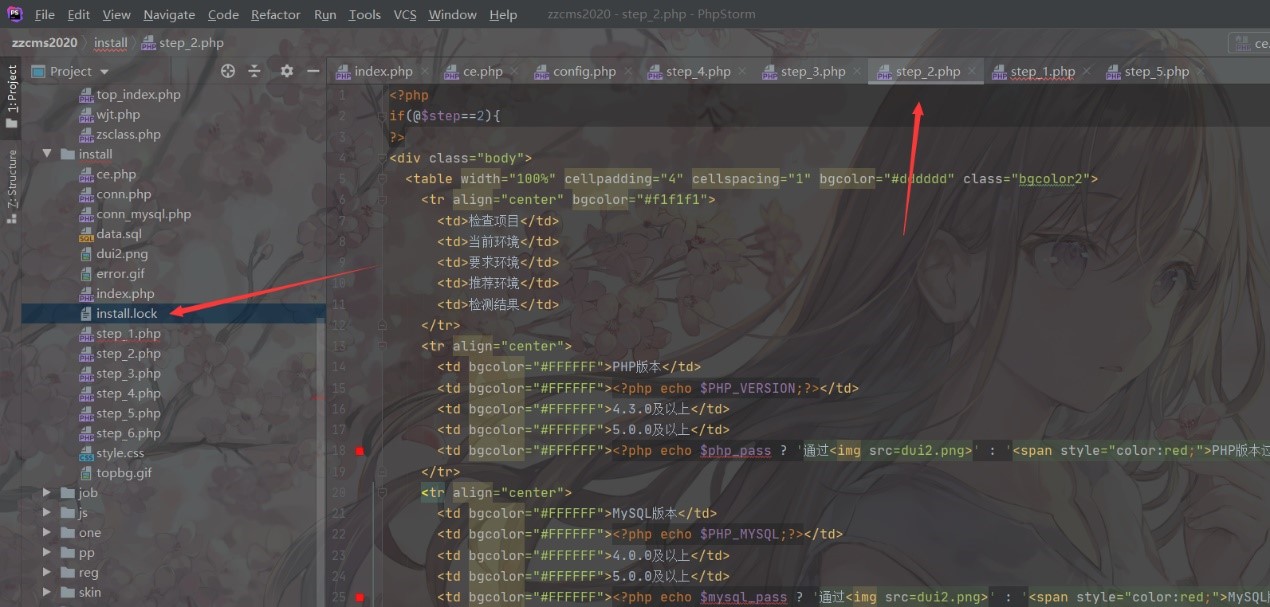Open the Tools menu
The height and width of the screenshot is (607, 1270).
[x=365, y=15]
